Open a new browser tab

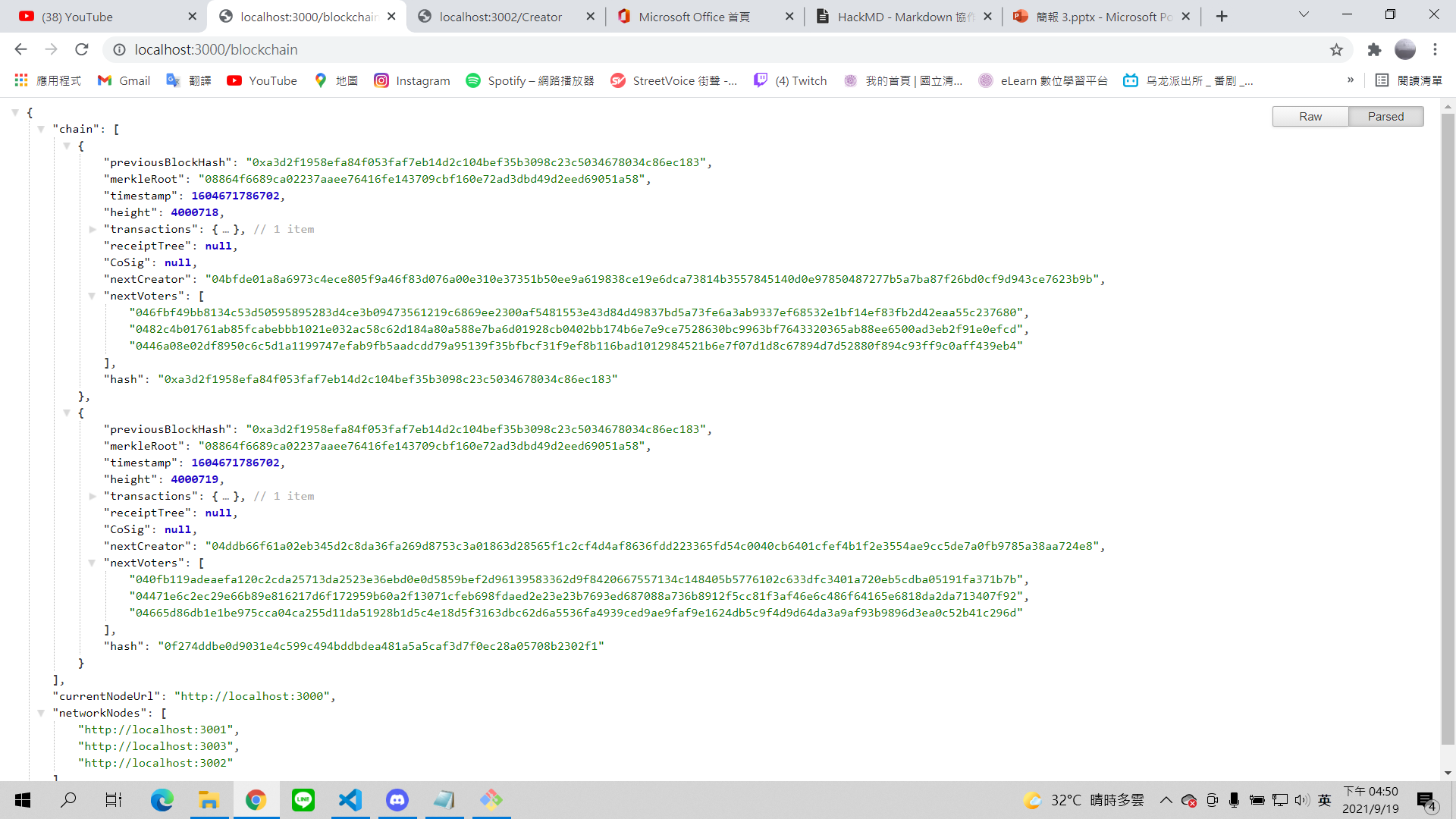pyautogui.click(x=1222, y=16)
